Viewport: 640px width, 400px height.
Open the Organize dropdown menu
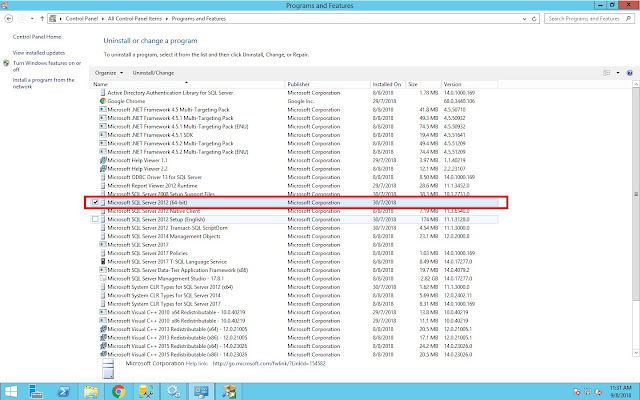pyautogui.click(x=109, y=73)
